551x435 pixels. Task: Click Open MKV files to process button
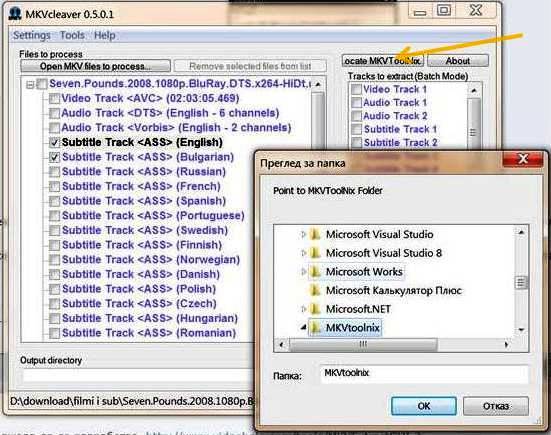coord(95,66)
